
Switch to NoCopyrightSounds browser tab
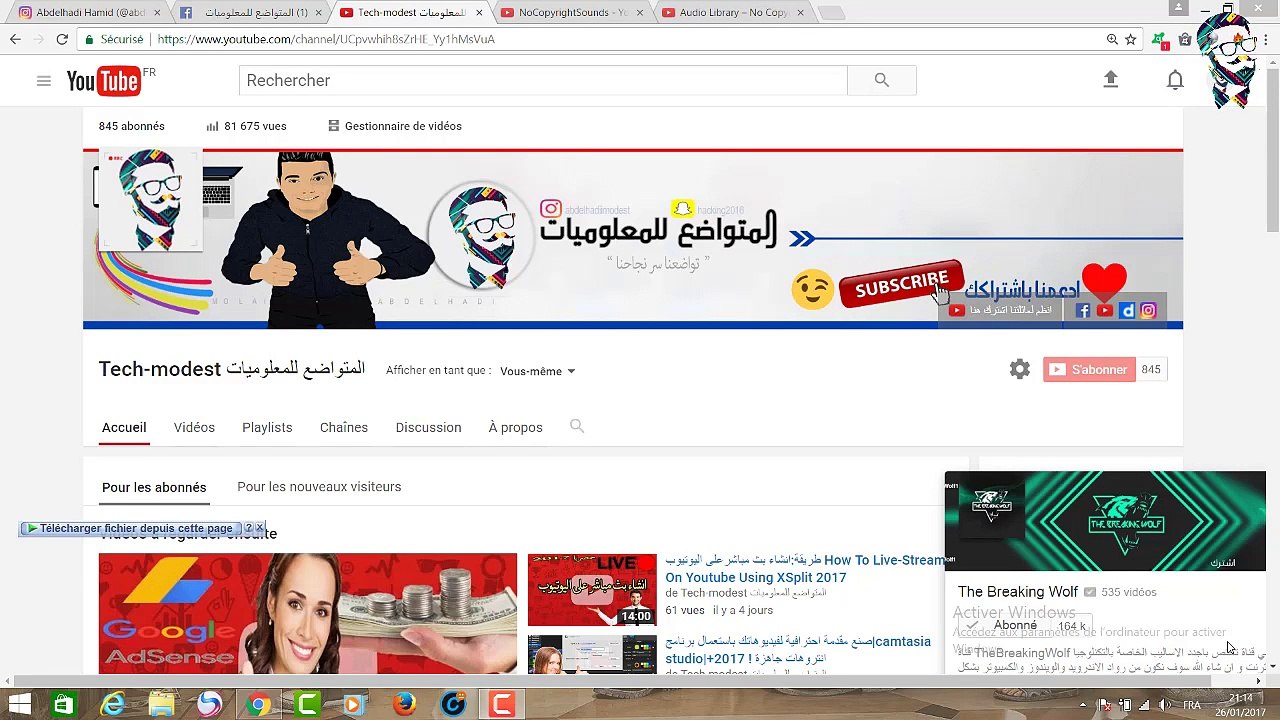point(571,13)
